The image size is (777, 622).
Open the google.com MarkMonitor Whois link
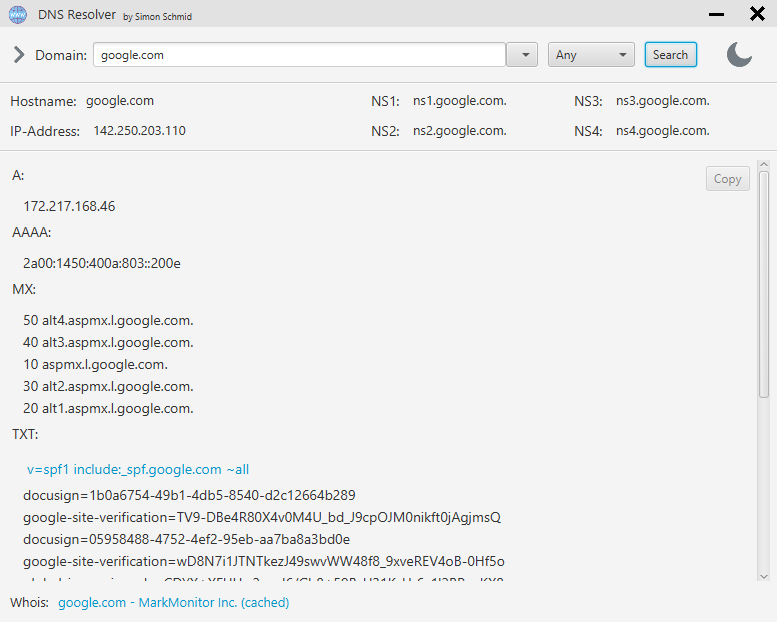173,602
